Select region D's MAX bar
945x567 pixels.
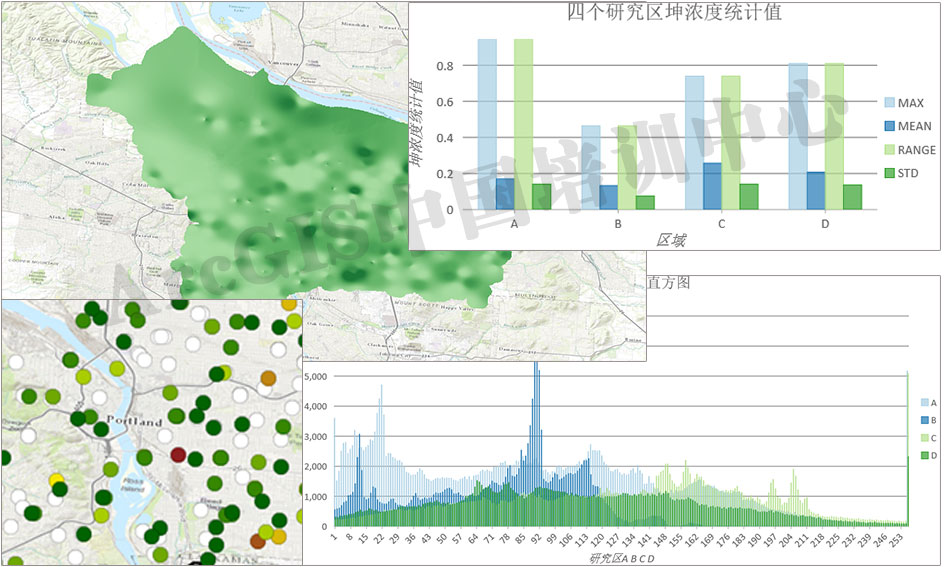(798, 136)
